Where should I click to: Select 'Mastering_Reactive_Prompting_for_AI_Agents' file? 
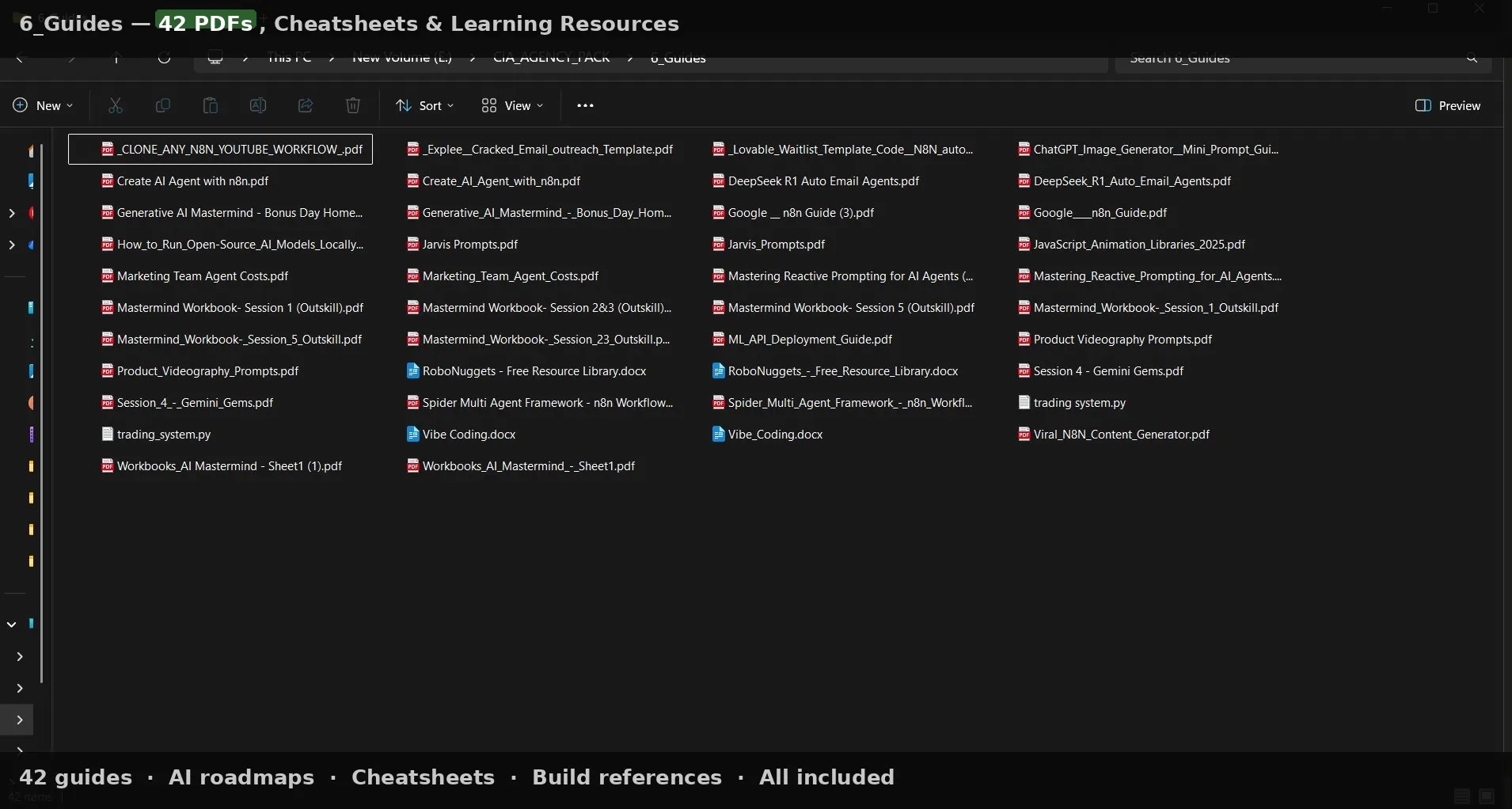coord(1150,275)
